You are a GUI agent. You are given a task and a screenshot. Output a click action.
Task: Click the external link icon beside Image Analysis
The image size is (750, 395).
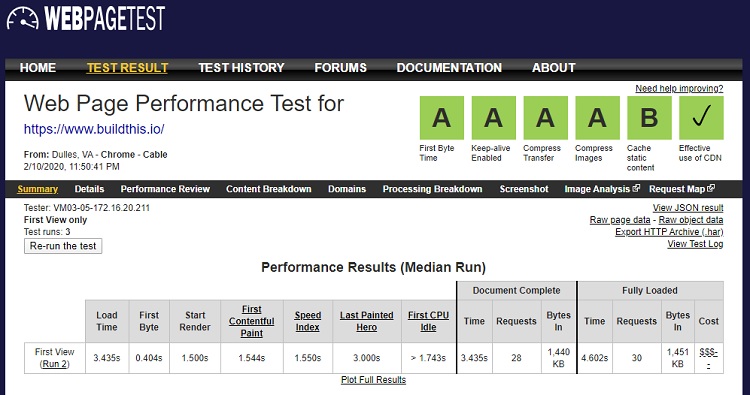coord(636,188)
